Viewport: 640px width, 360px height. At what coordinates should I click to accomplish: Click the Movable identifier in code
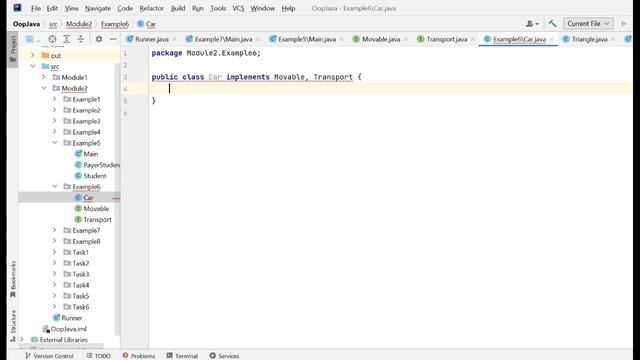click(289, 77)
